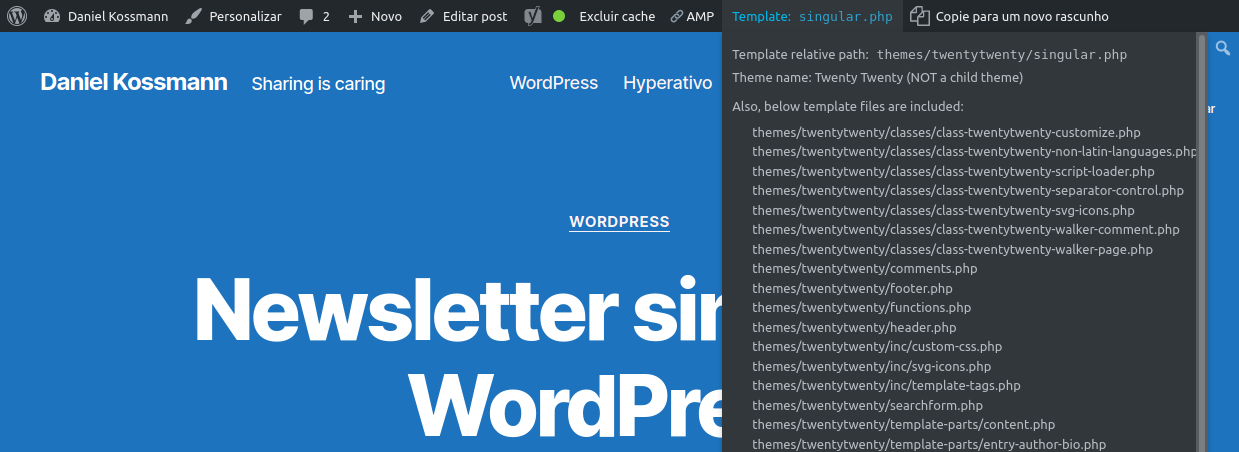Click the Theme name: Twenty Twenty line
Image resolution: width=1239 pixels, height=452 pixels.
[877, 77]
